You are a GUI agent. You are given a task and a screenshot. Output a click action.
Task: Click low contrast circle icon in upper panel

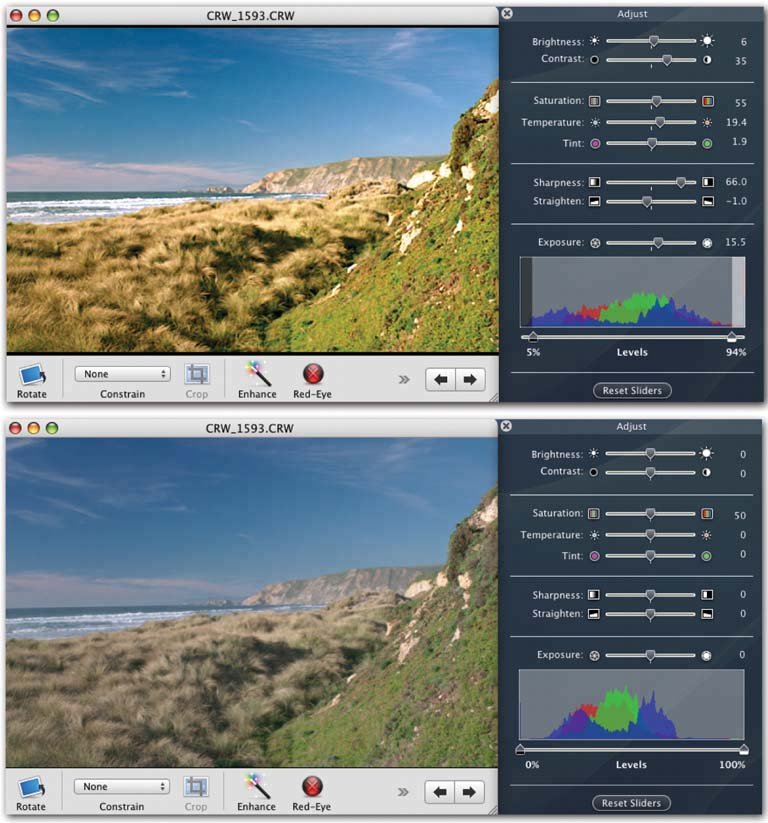[x=594, y=59]
